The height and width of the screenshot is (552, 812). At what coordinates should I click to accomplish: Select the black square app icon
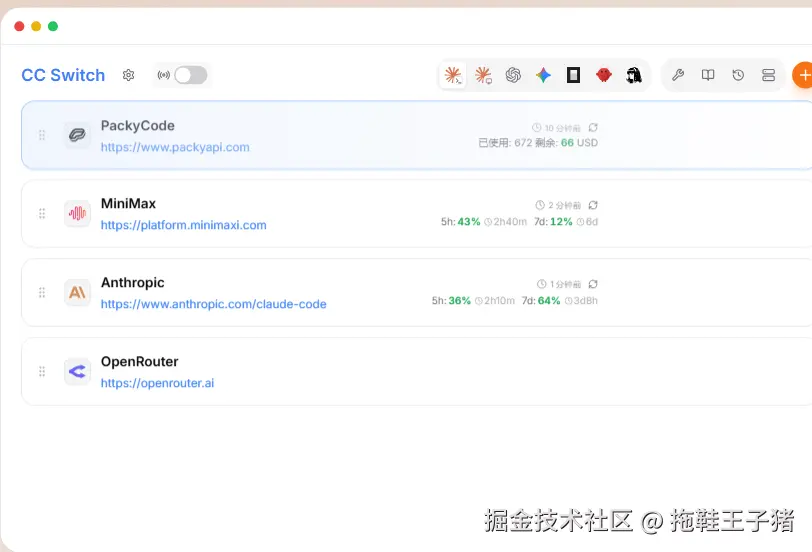(573, 75)
